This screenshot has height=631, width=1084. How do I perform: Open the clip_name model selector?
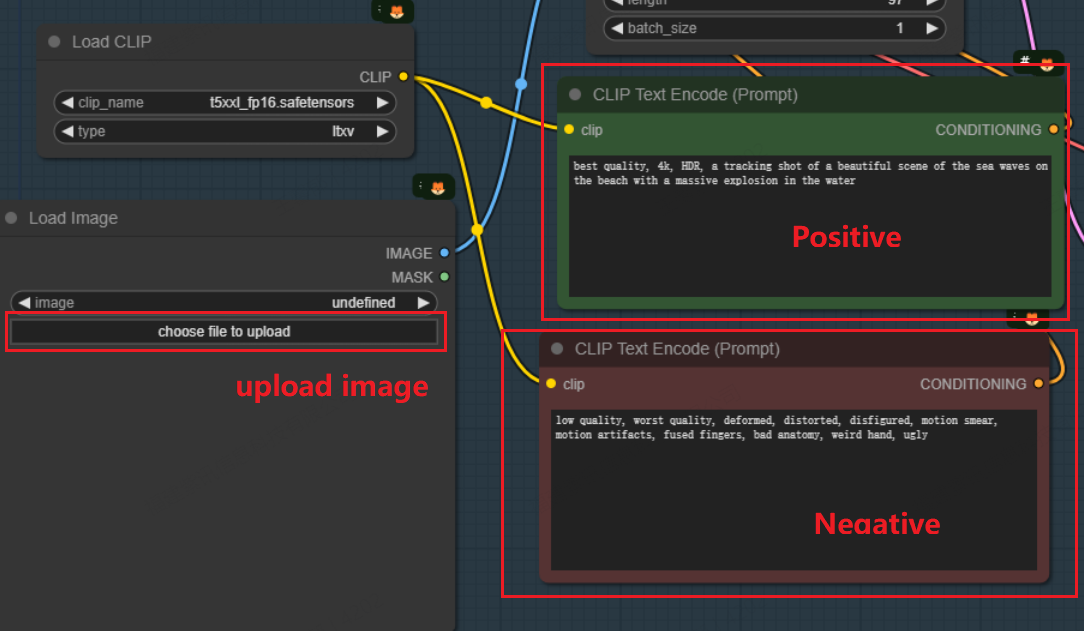point(224,102)
